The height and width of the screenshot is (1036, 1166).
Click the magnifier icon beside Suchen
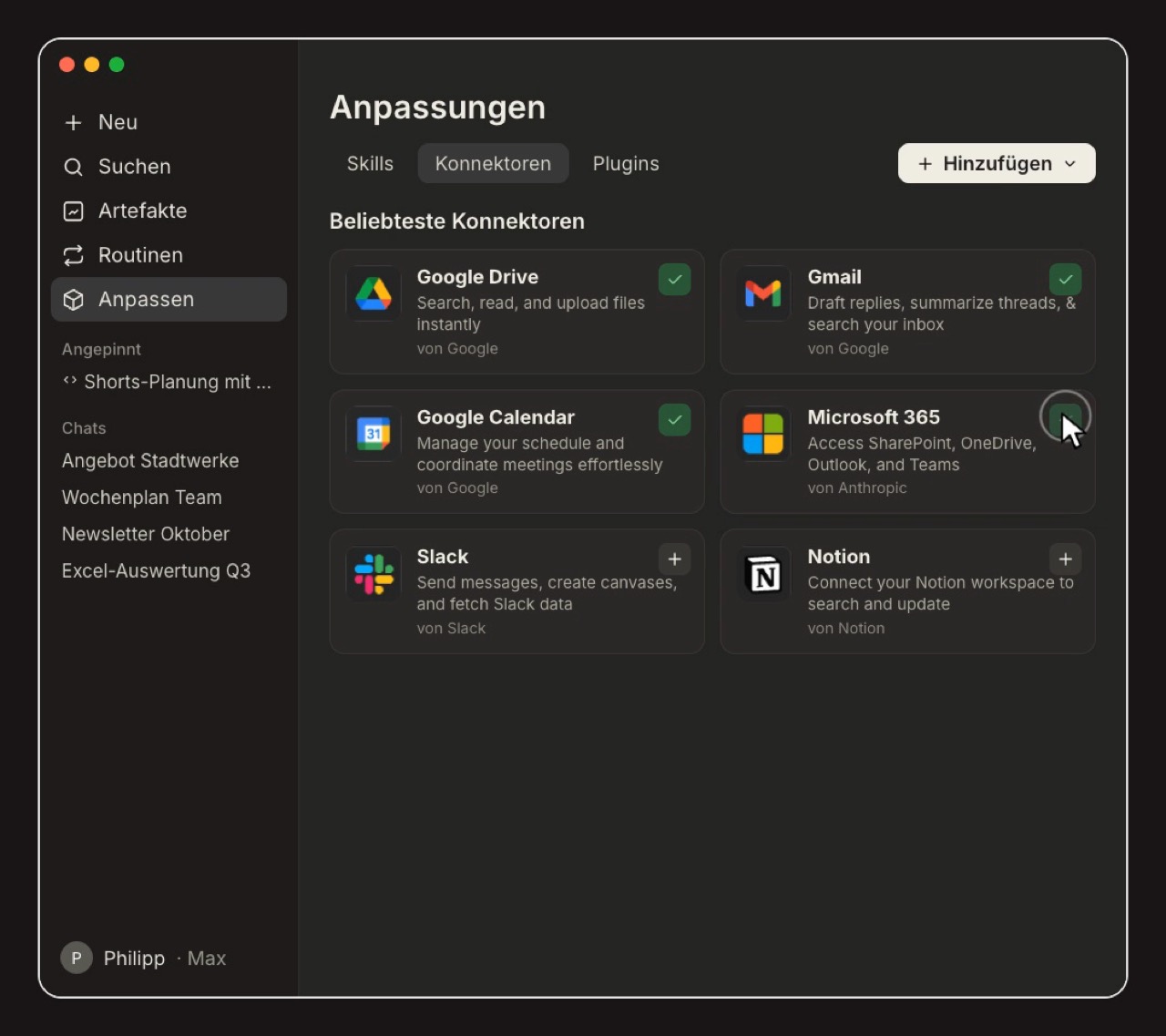74,167
